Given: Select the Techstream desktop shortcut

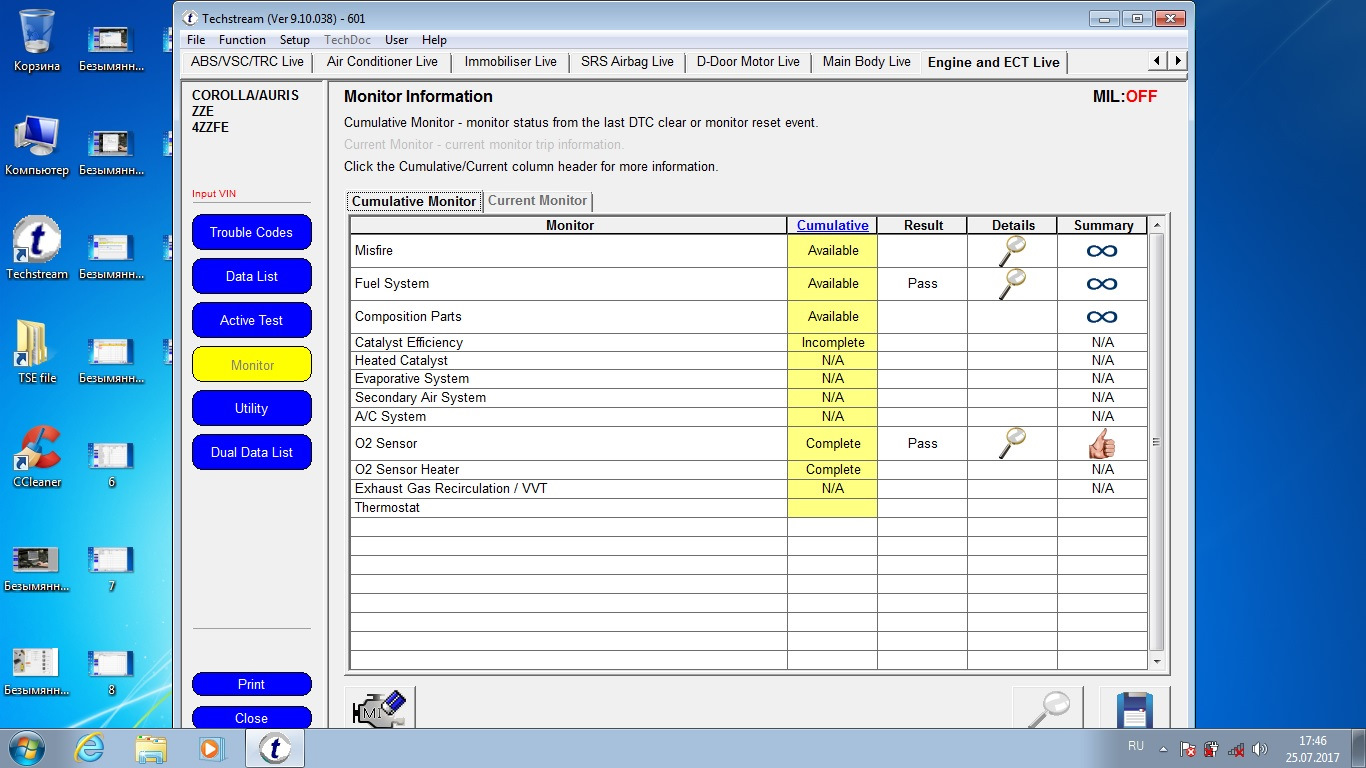Looking at the screenshot, I should pyautogui.click(x=37, y=249).
